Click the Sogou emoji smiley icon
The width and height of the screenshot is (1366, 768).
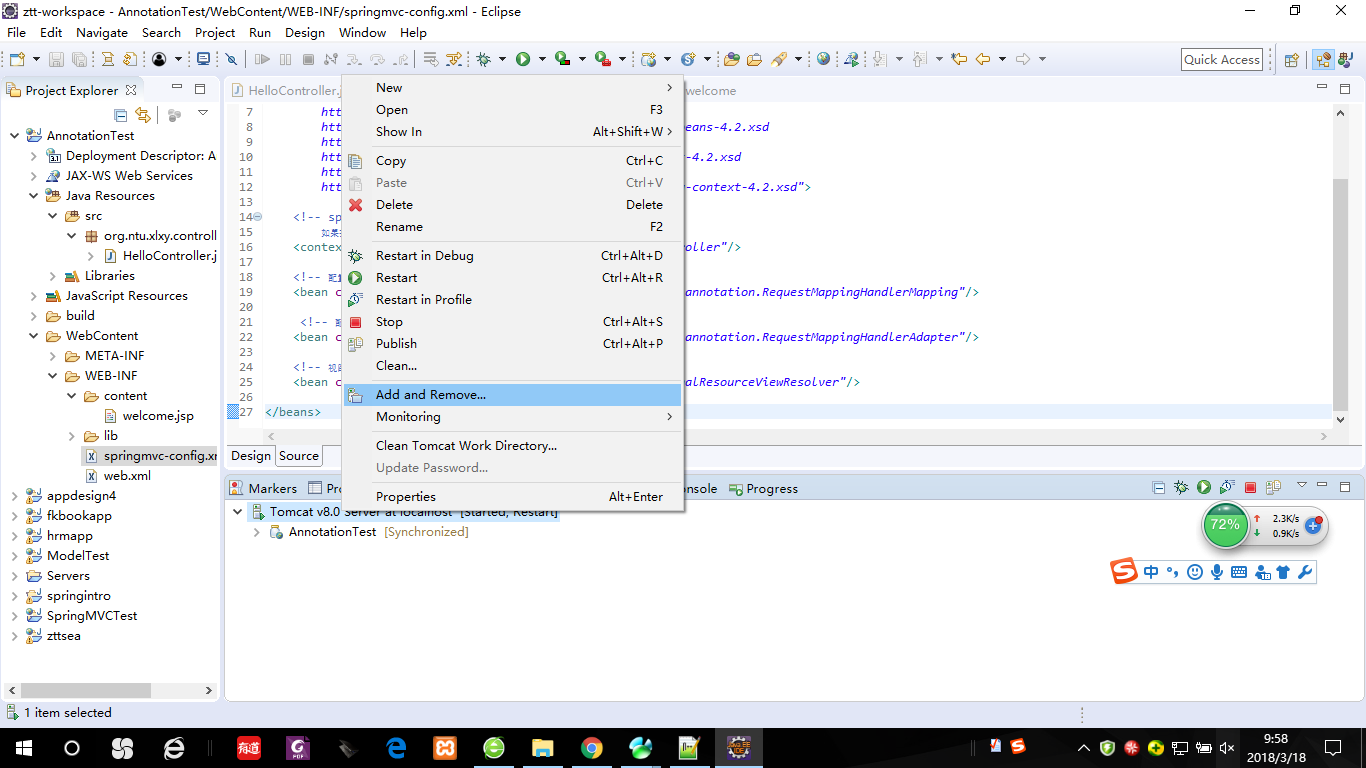[x=1195, y=572]
